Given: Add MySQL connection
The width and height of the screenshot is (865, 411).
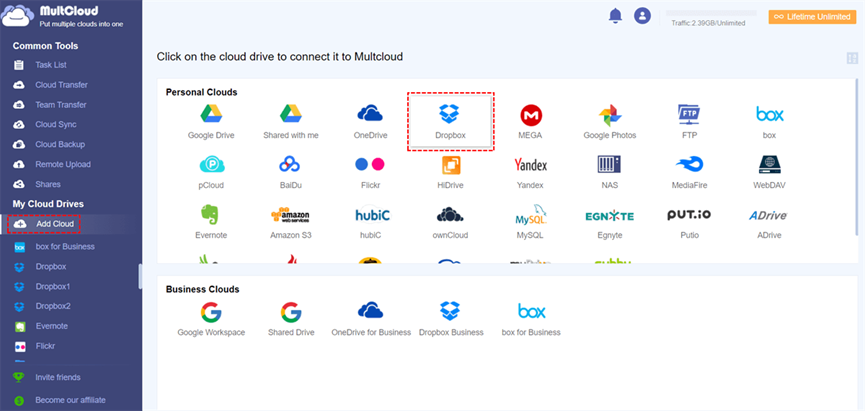Looking at the screenshot, I should (x=530, y=222).
